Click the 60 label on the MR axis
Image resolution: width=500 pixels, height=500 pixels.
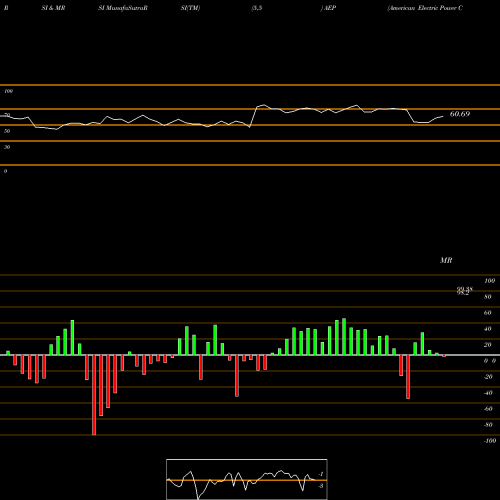(x=488, y=313)
